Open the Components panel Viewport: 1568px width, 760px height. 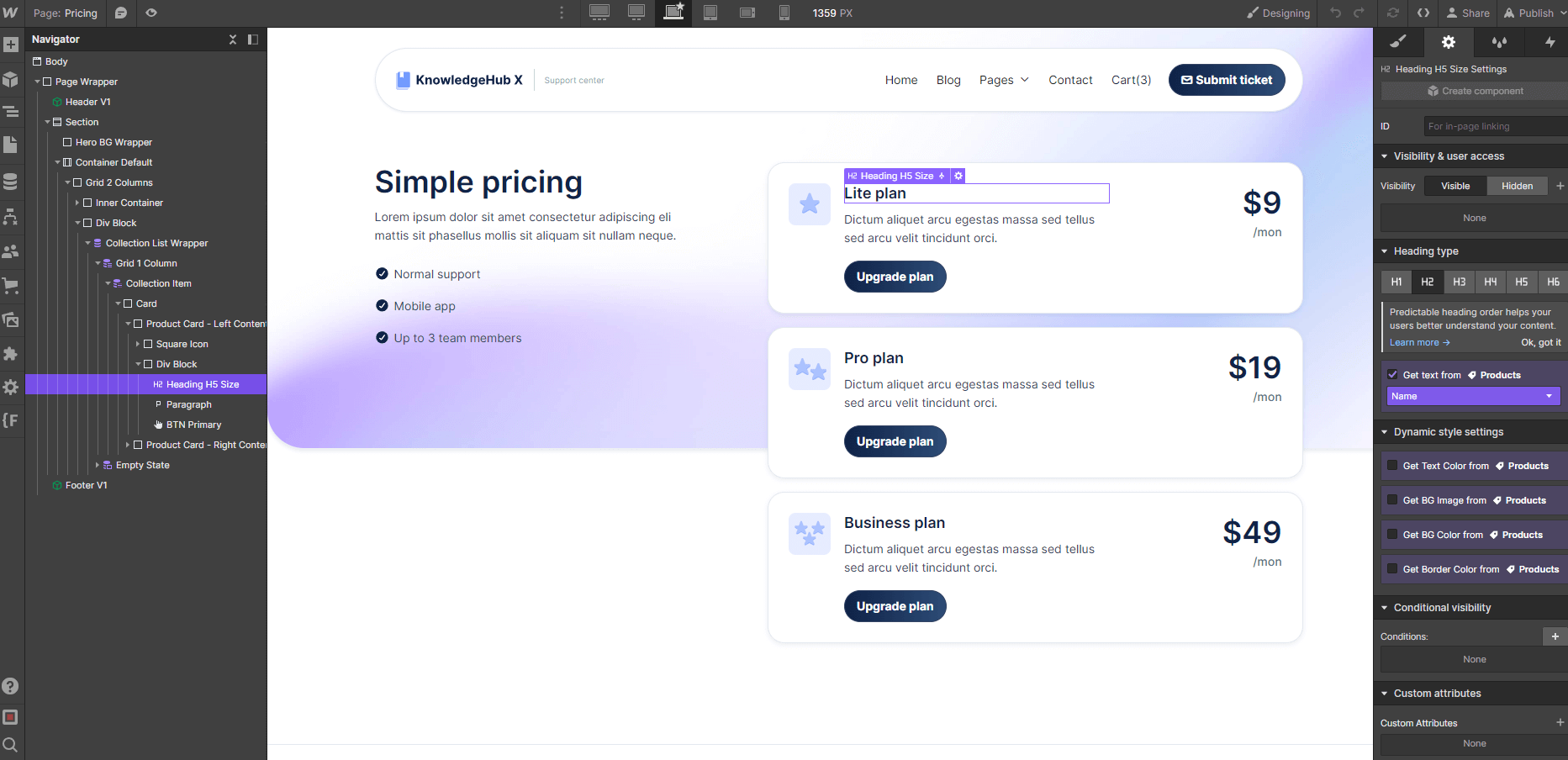tap(11, 77)
